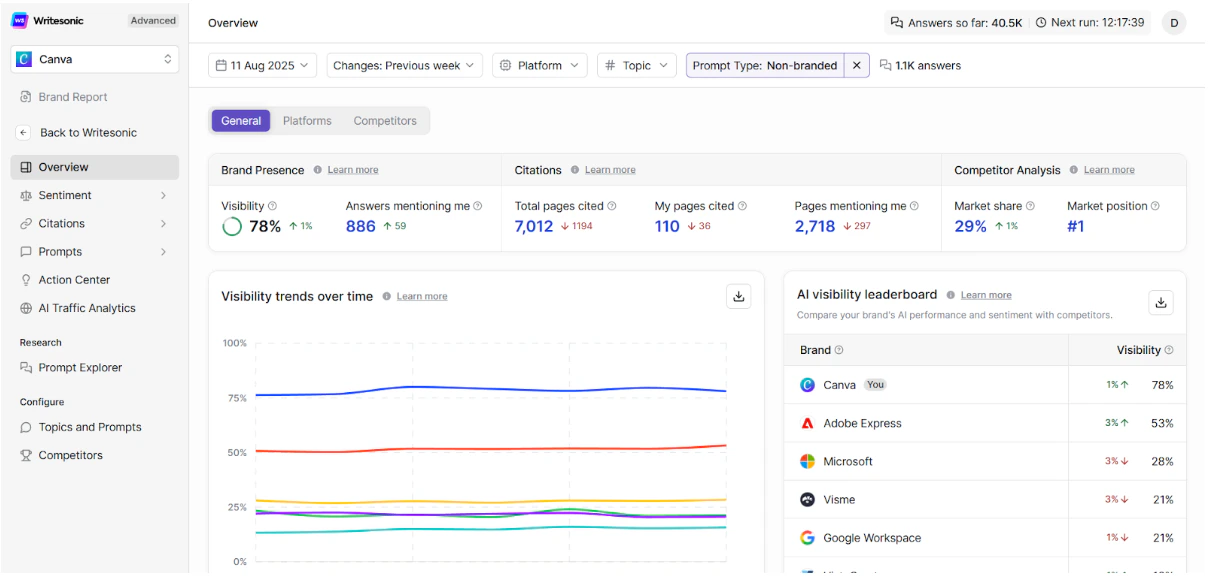
Task: Click Learn more next to Citations header
Action: coord(610,170)
